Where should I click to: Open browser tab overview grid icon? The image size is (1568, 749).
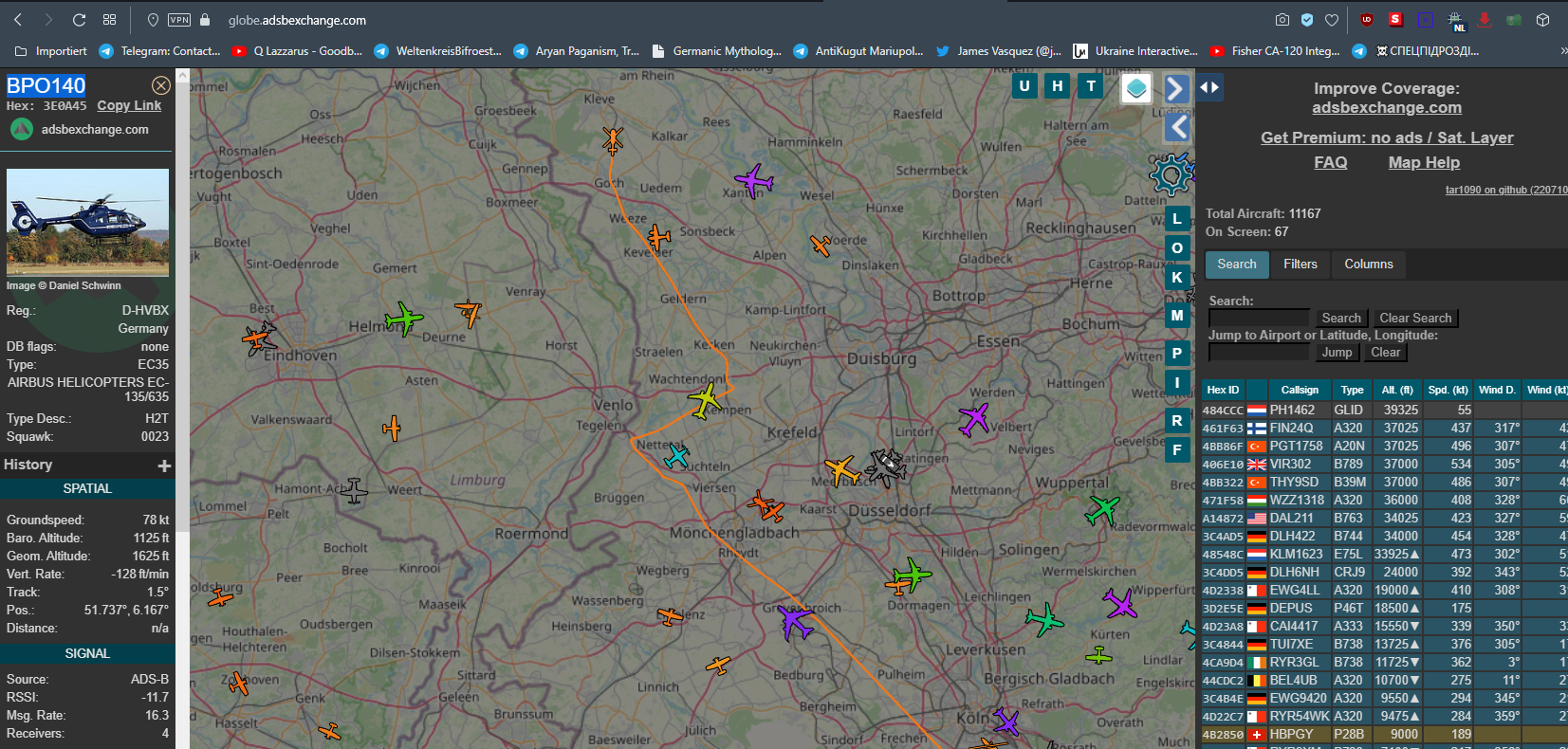click(x=110, y=19)
